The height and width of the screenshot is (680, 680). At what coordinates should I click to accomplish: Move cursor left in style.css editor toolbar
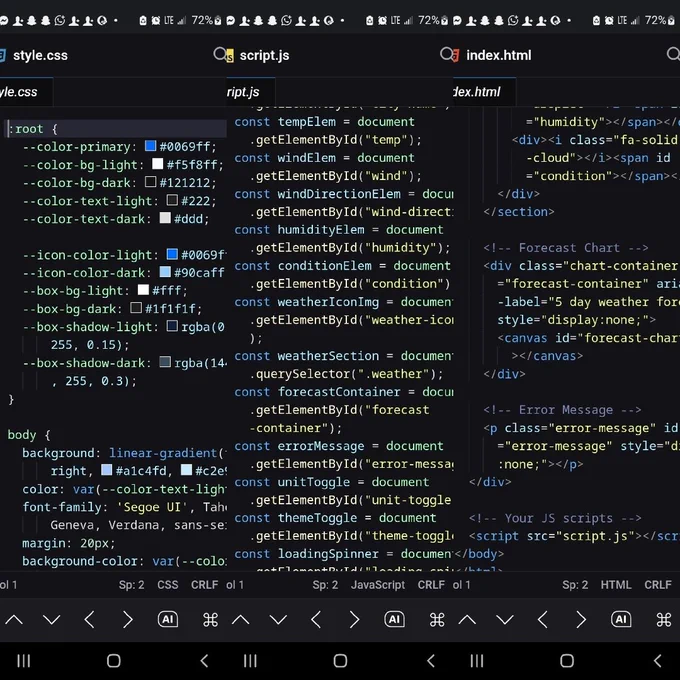(x=89, y=620)
